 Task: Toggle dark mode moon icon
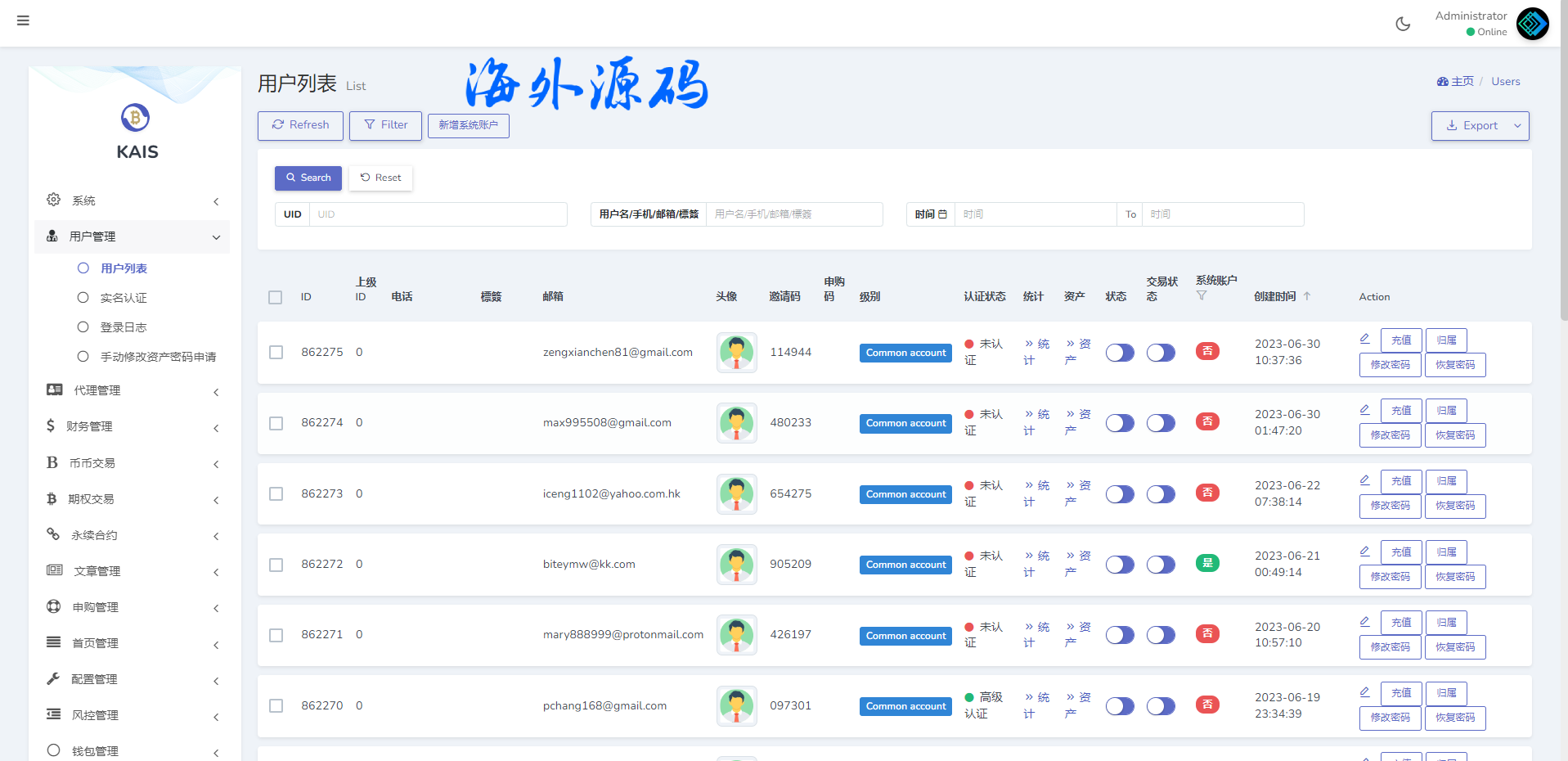1403,24
